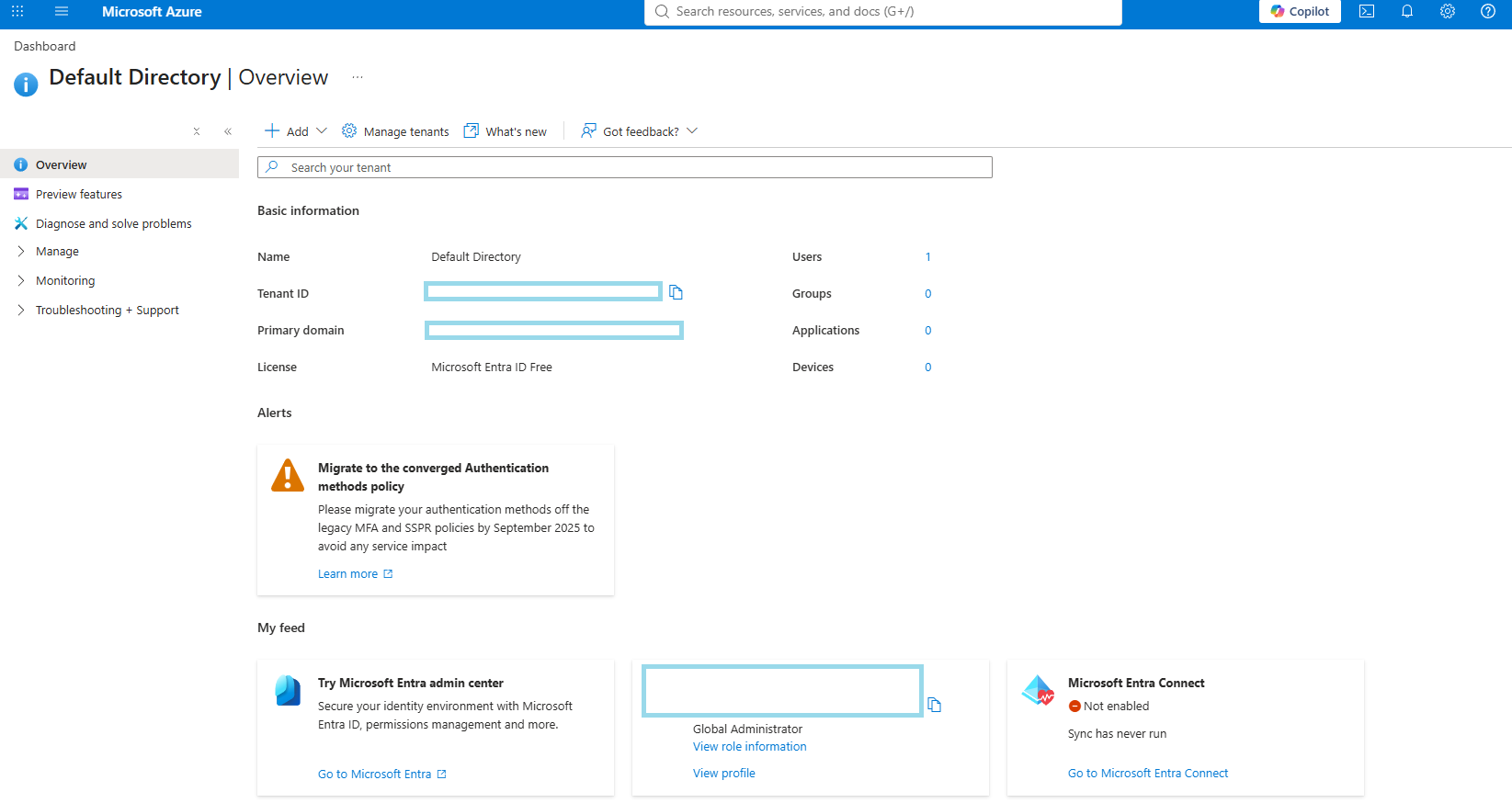1512x803 pixels.
Task: Expand the Monitoring section chevron
Action: (x=20, y=280)
